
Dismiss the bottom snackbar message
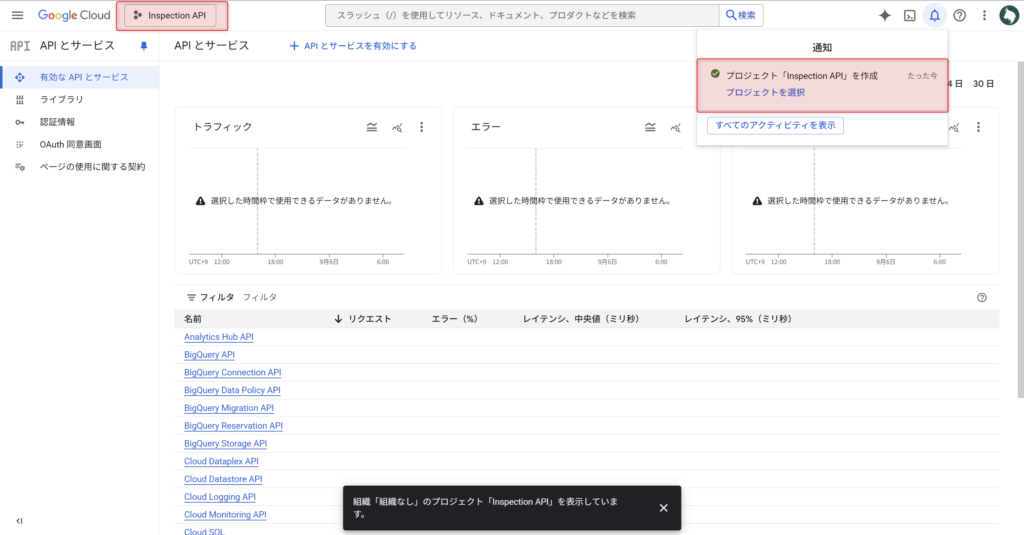point(663,508)
